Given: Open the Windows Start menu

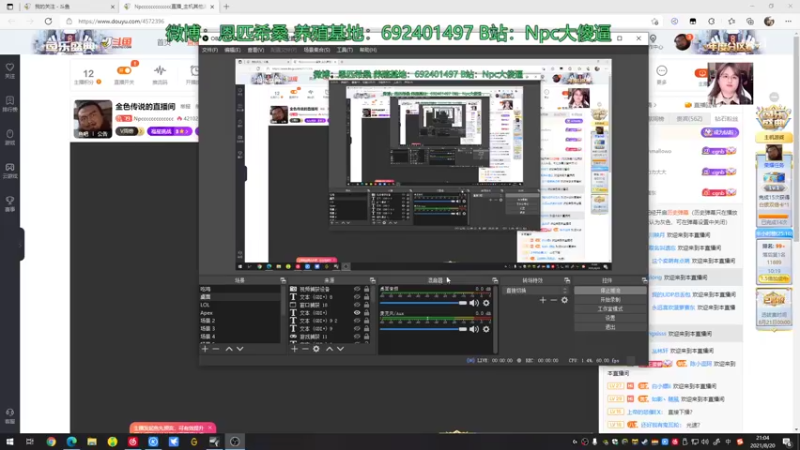Looking at the screenshot, I should [x=10, y=442].
